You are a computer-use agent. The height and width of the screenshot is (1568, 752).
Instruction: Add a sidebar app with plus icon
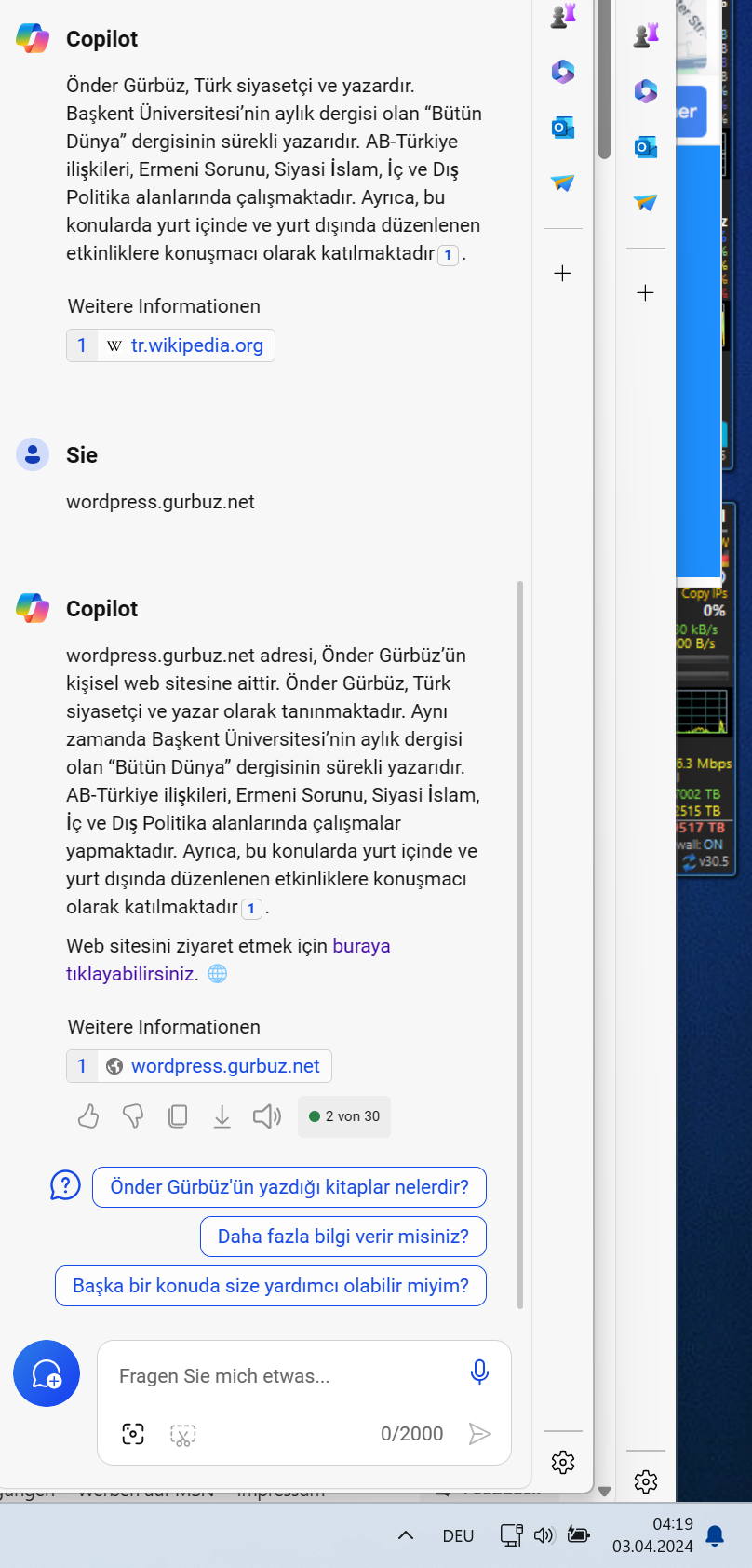562,274
